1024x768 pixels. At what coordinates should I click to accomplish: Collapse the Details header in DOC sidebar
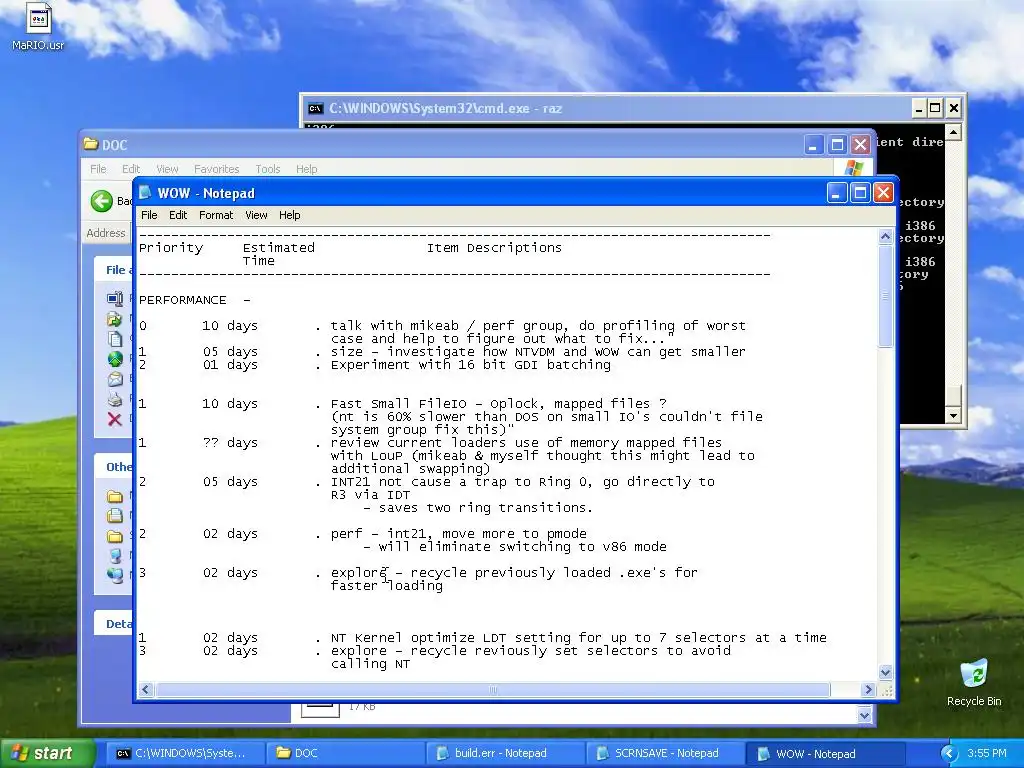tap(116, 624)
